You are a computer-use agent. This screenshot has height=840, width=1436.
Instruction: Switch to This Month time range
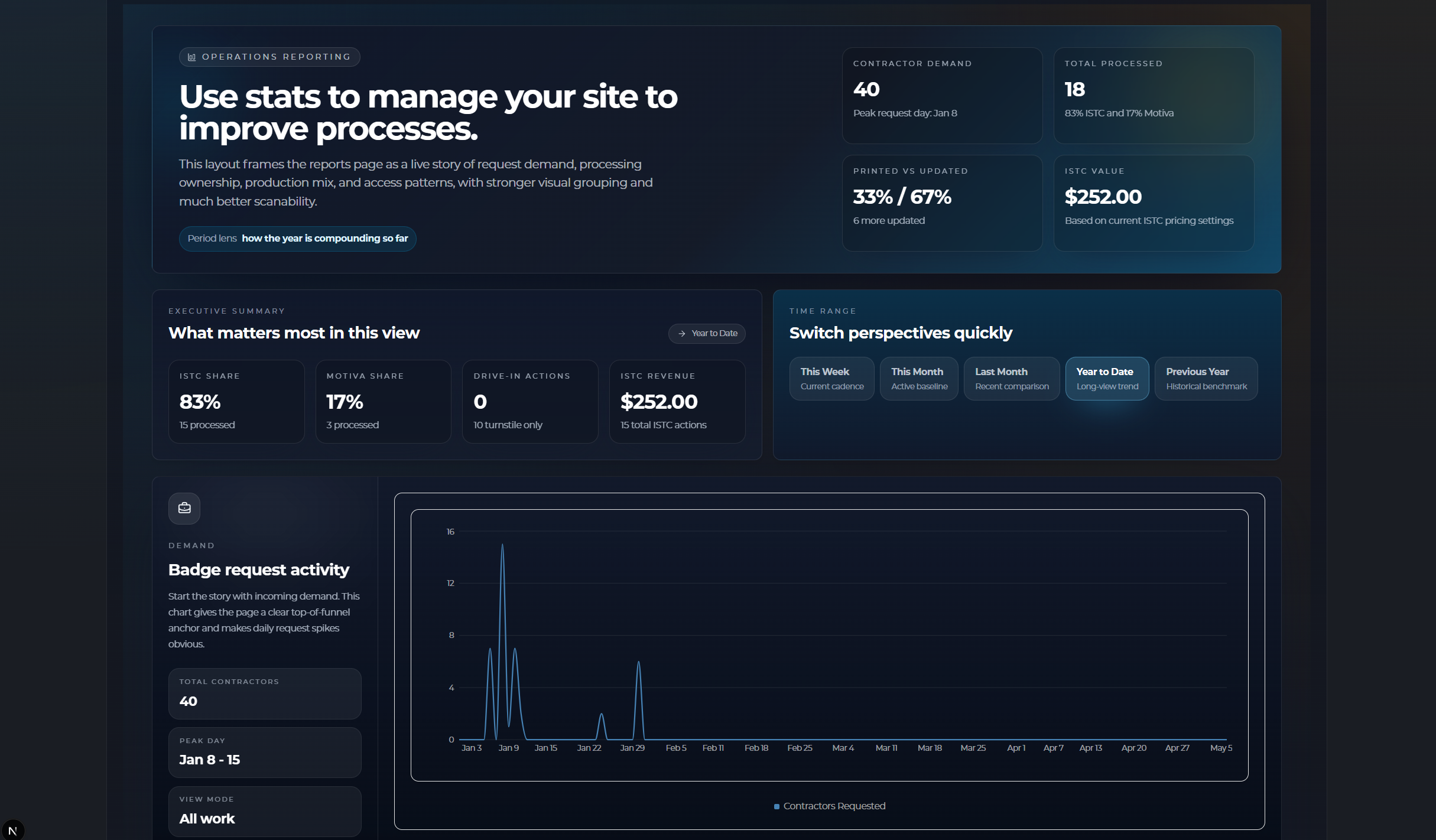point(919,379)
